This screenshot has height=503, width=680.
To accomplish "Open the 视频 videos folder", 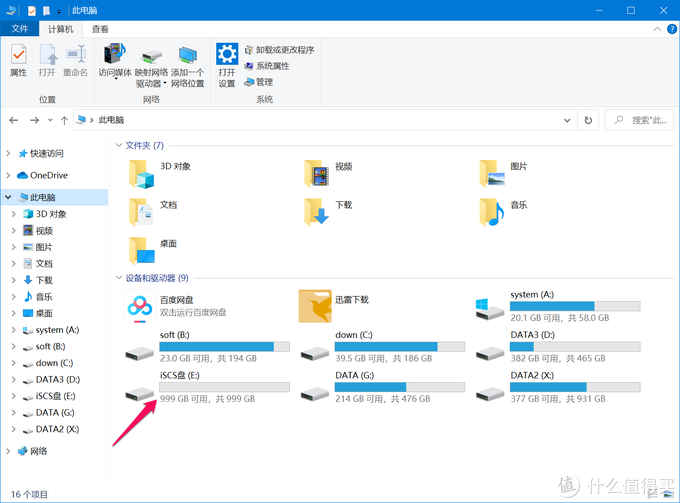I will (317, 173).
